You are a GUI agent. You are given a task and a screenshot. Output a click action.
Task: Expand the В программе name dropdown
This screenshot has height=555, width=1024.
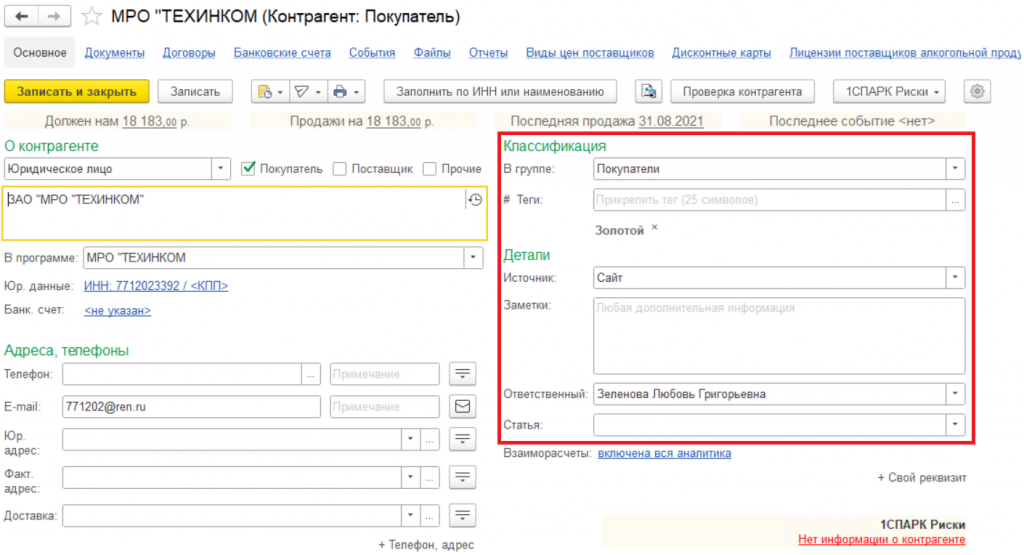click(x=473, y=257)
